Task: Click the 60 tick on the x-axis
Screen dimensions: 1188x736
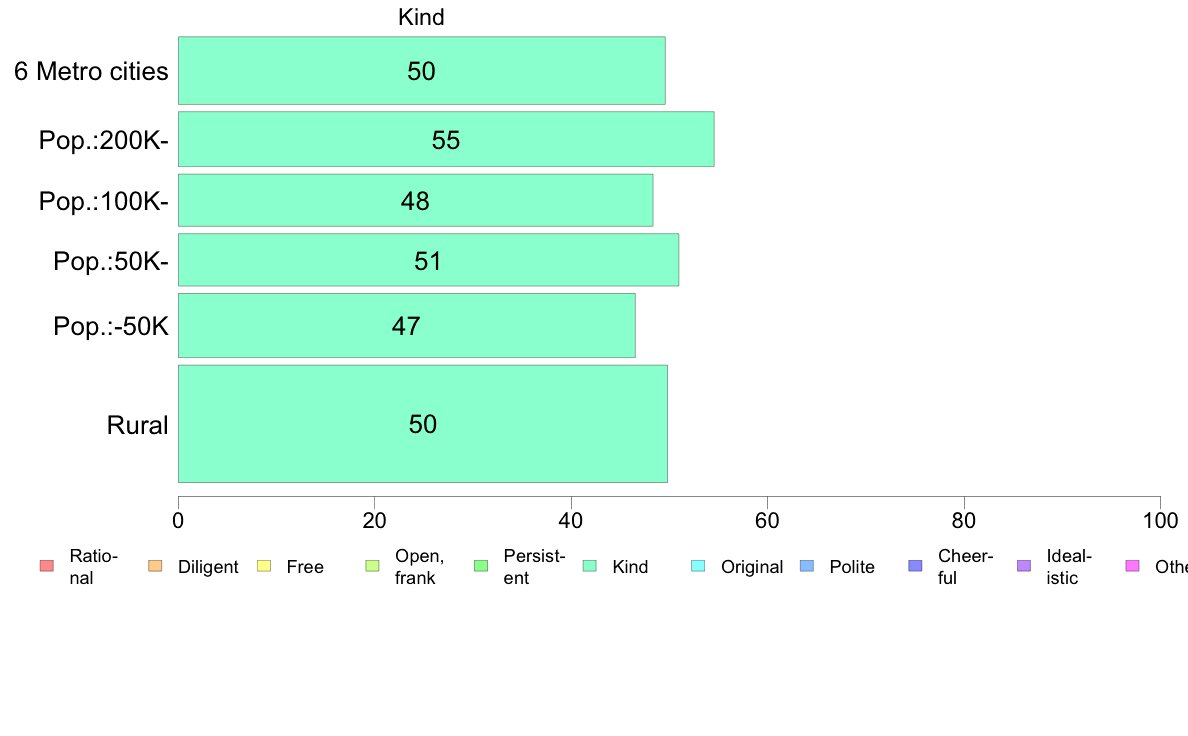Action: [768, 521]
